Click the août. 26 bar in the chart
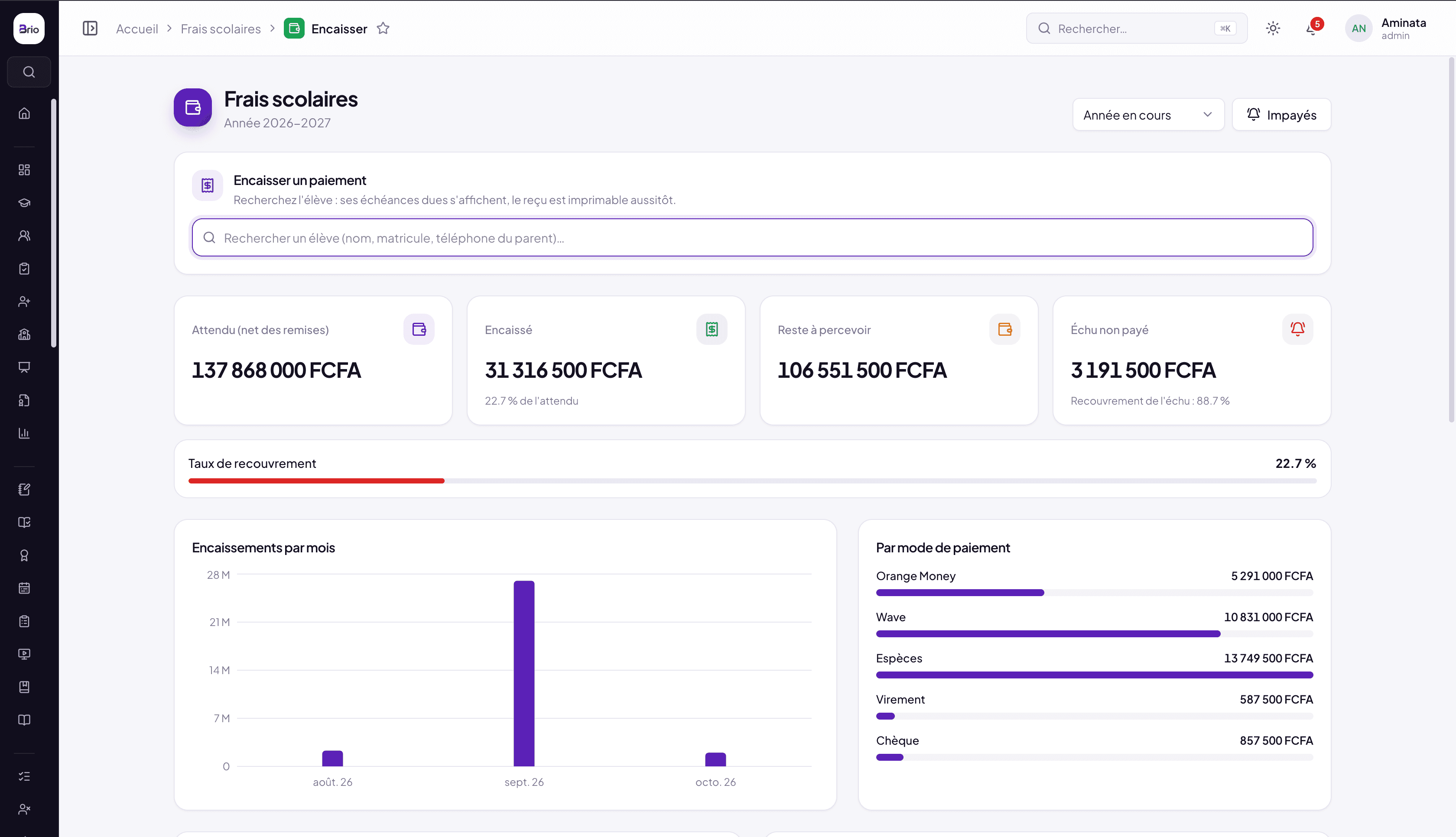Viewport: 1456px width, 837px height. pyautogui.click(x=332, y=758)
